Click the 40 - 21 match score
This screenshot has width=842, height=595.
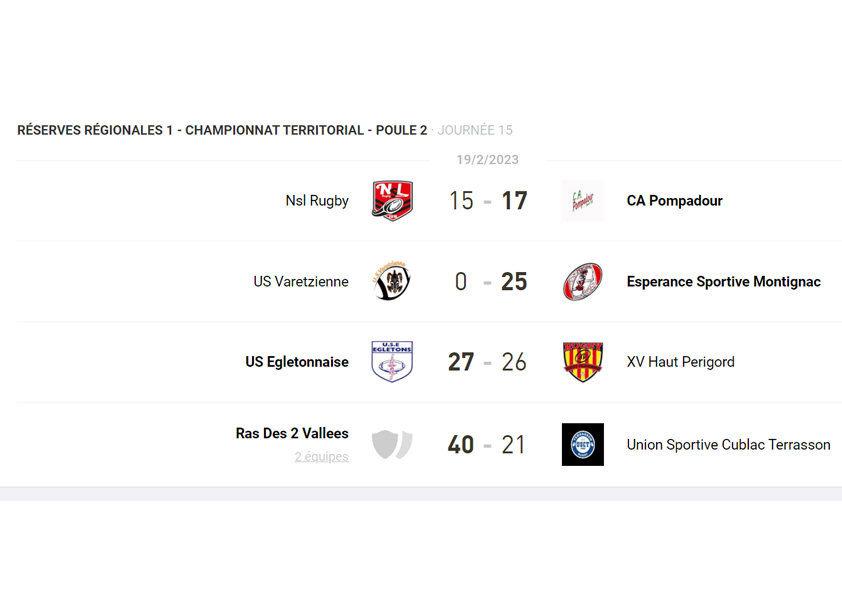487,444
